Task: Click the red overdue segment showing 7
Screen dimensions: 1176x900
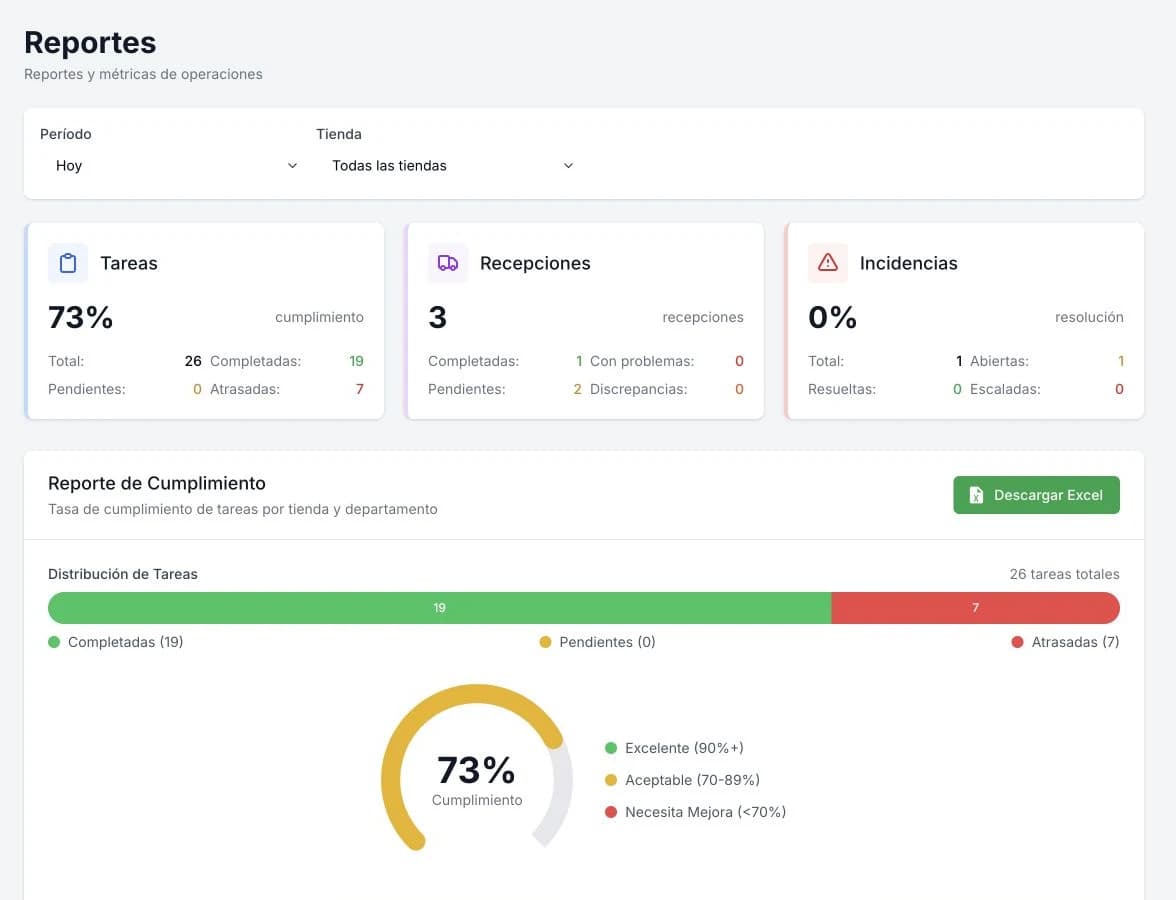Action: [x=975, y=608]
